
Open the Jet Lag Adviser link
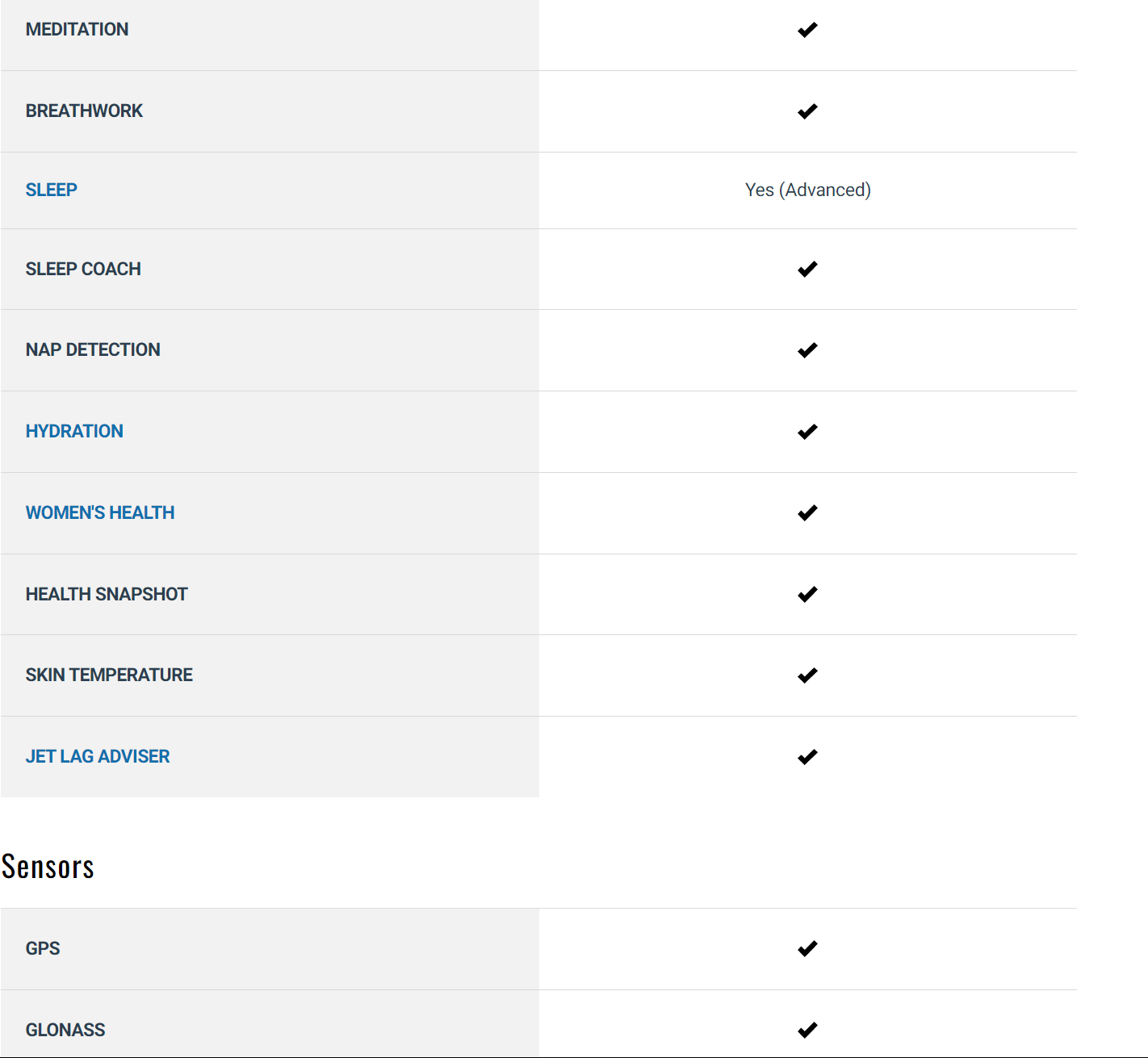coord(98,756)
